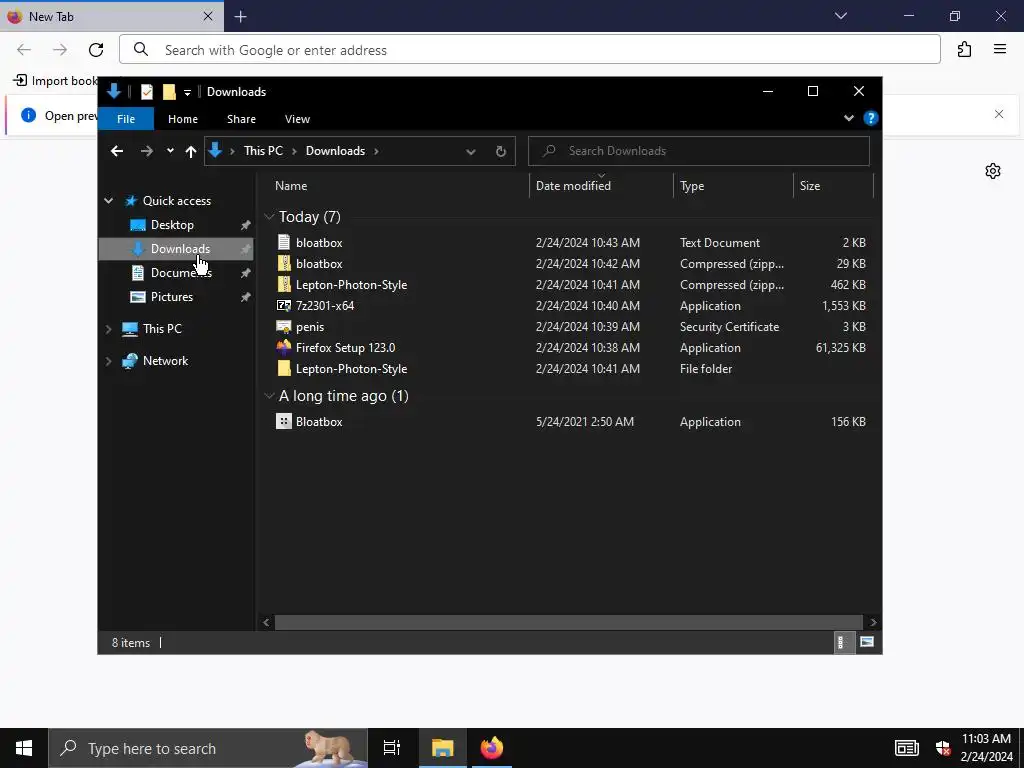Personalize new tab with gear icon
The width and height of the screenshot is (1024, 768).
tap(993, 171)
